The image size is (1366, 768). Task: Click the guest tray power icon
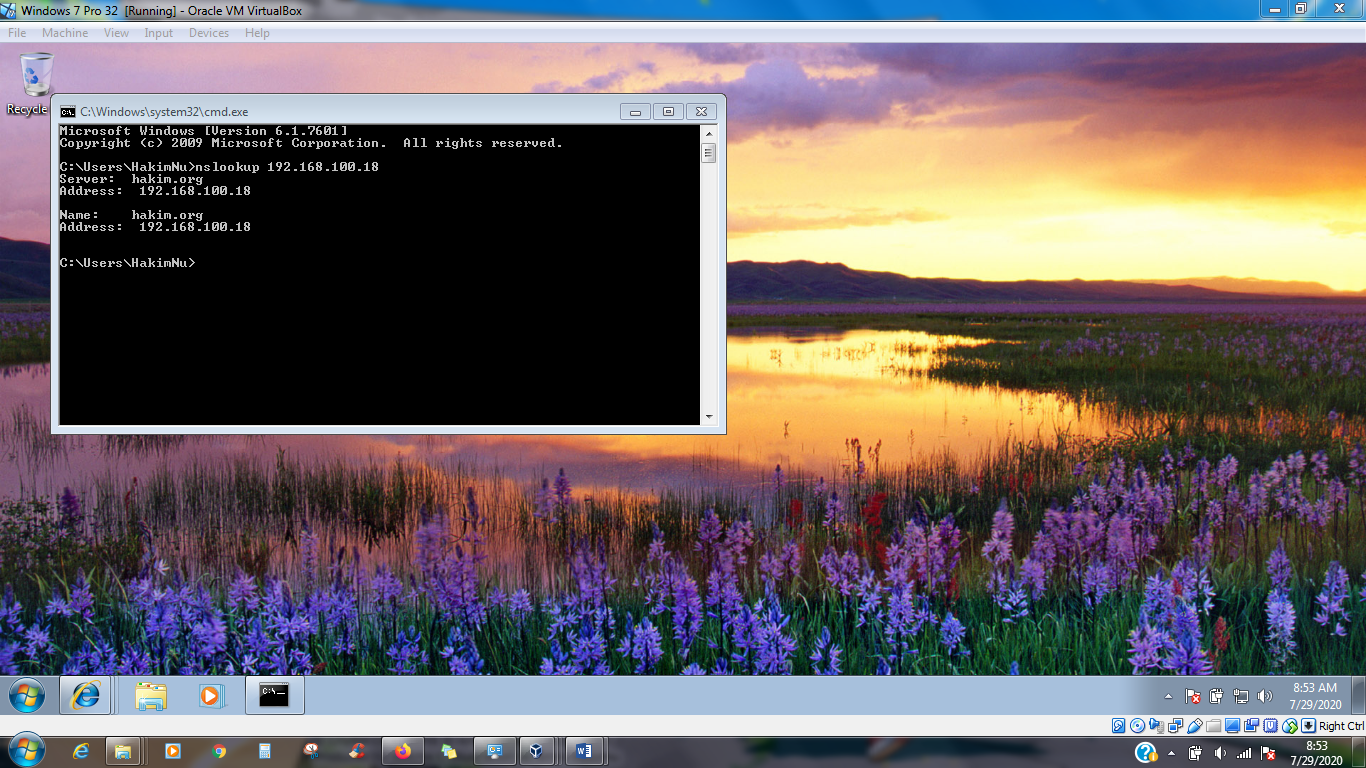[x=1217, y=696]
